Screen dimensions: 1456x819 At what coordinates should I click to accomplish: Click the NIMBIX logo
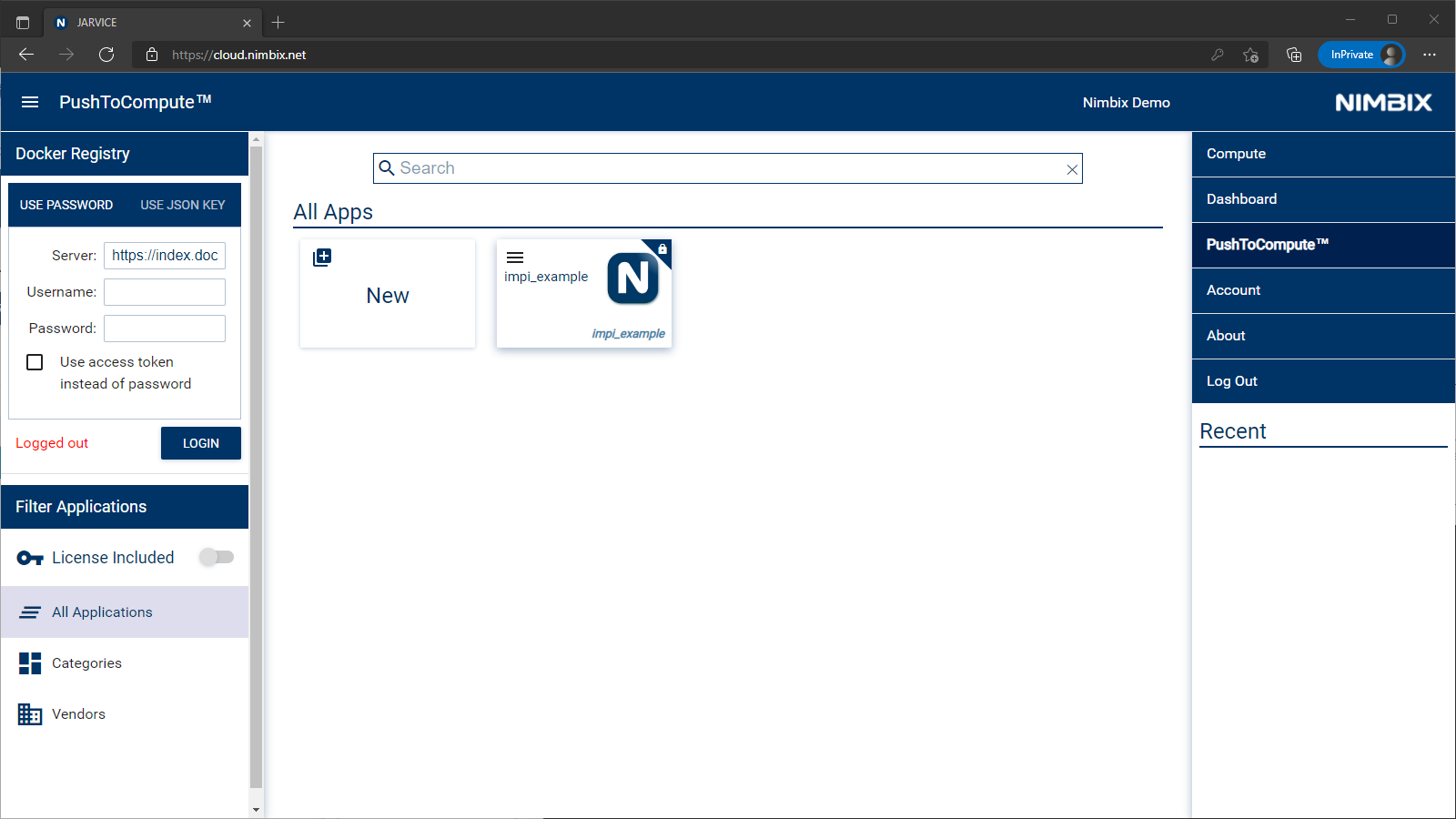pyautogui.click(x=1383, y=103)
